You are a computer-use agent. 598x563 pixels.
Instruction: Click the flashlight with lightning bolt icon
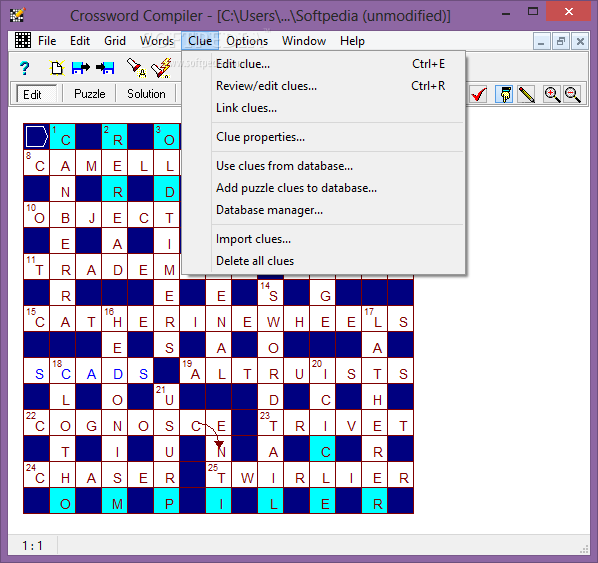pos(161,68)
